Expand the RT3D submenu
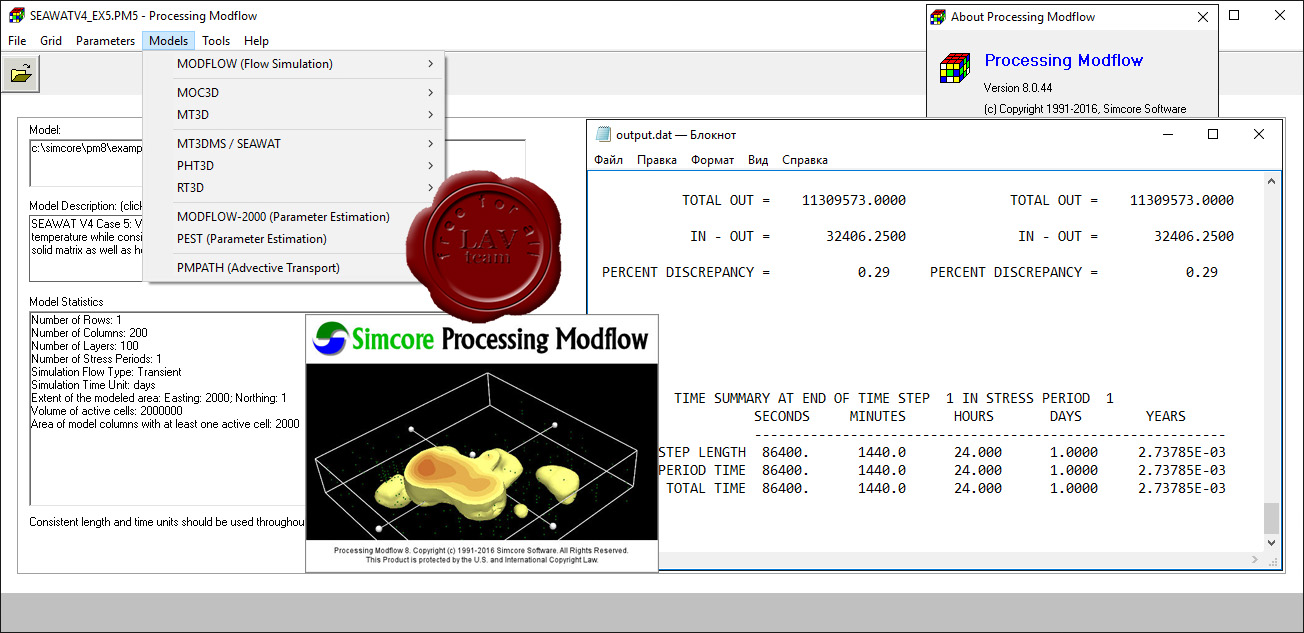 (x=294, y=188)
